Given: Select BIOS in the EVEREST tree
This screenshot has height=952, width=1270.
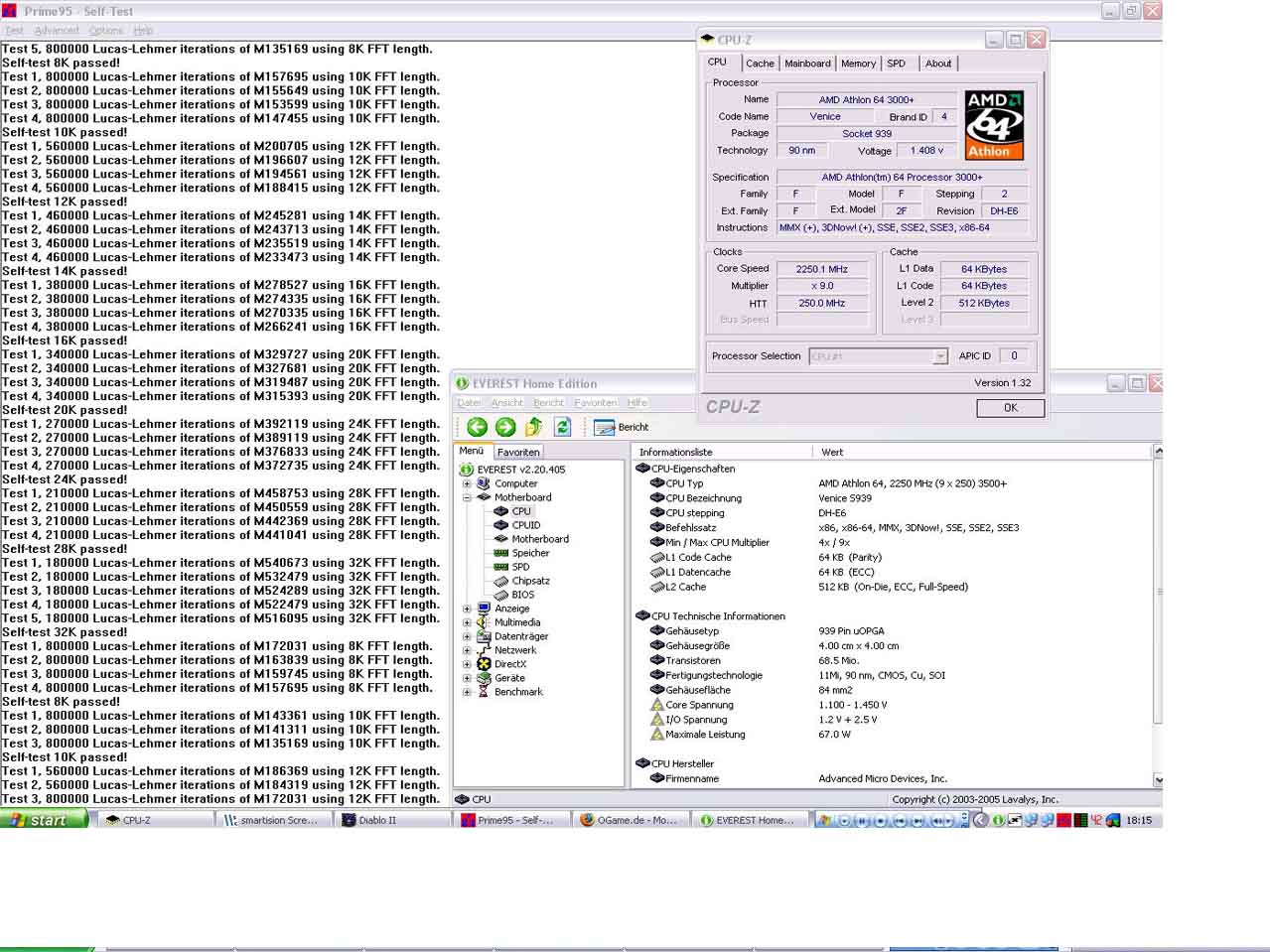Looking at the screenshot, I should 522,595.
